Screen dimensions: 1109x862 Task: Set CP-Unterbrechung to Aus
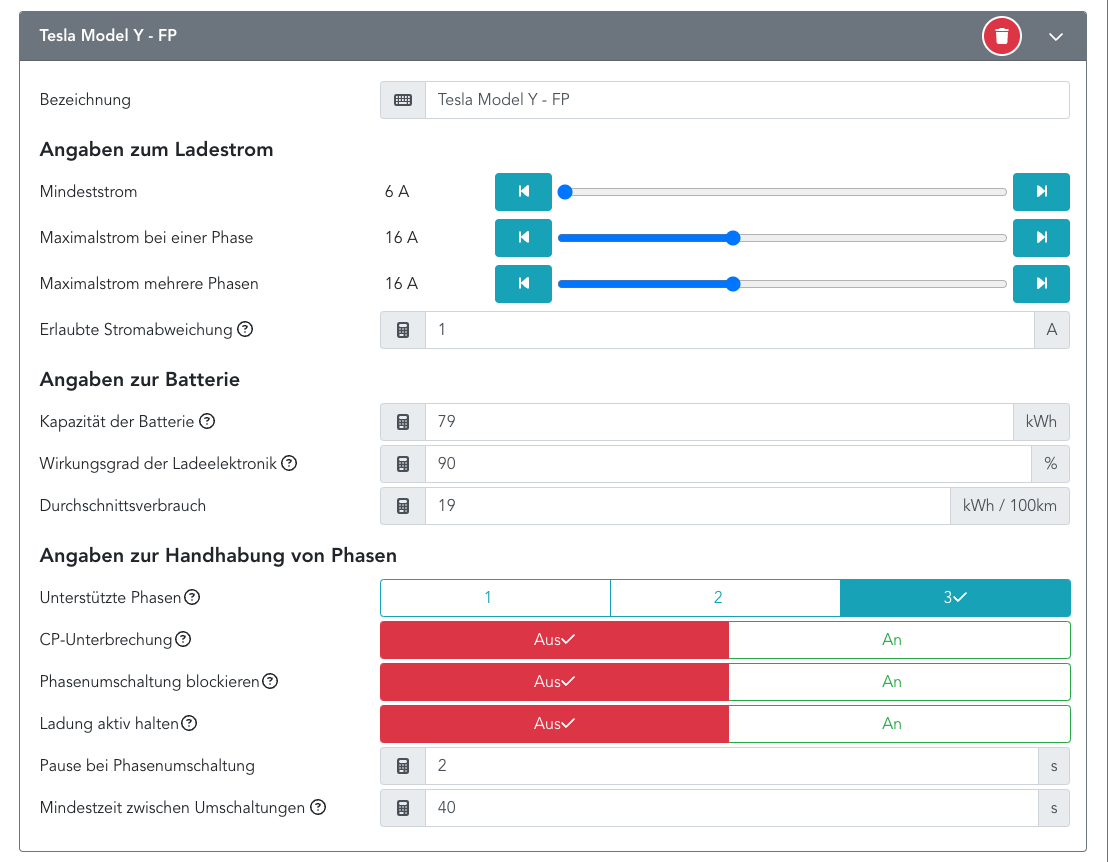[x=554, y=640]
